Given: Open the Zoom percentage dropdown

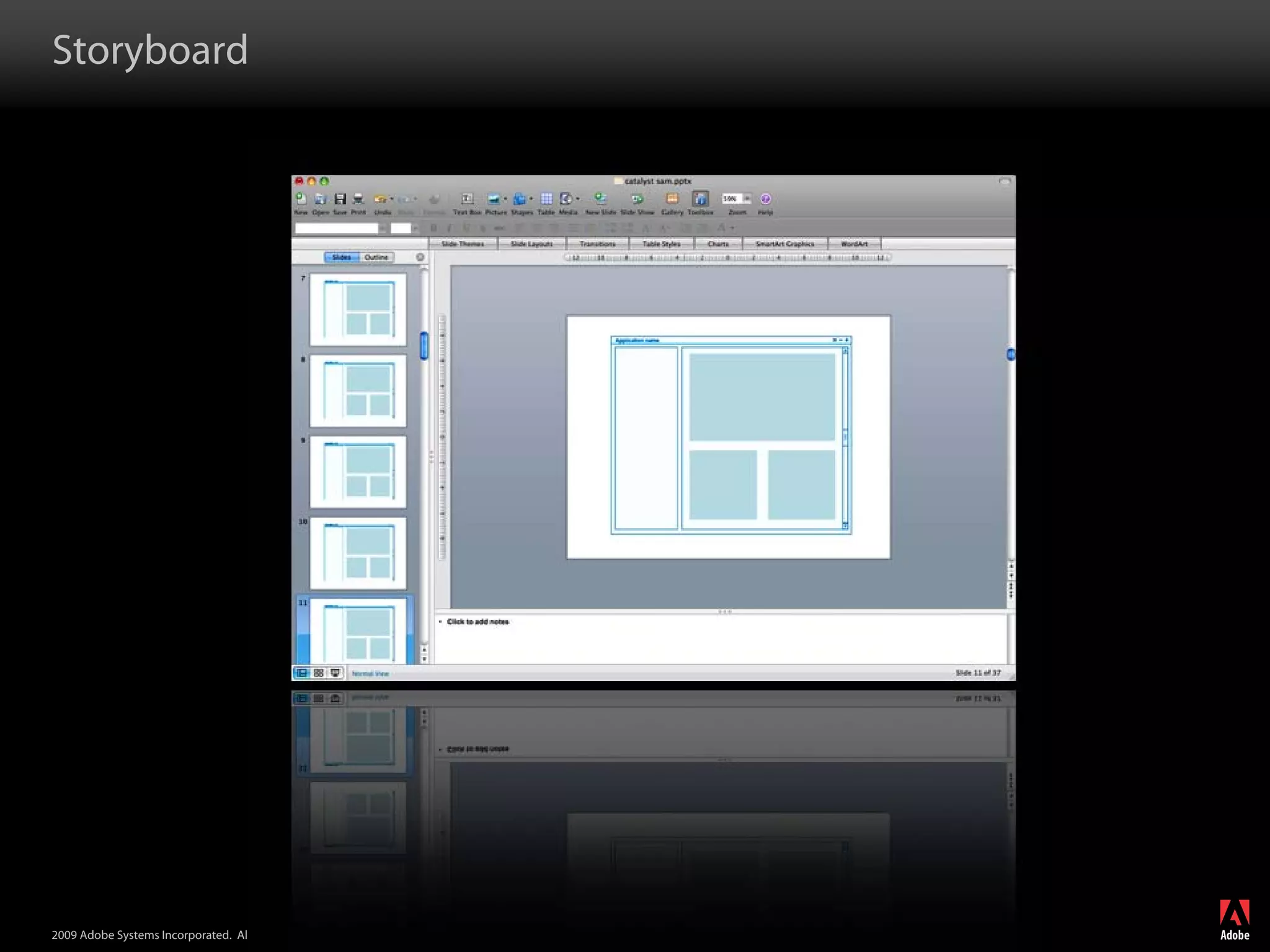Looking at the screenshot, I should pos(747,198).
